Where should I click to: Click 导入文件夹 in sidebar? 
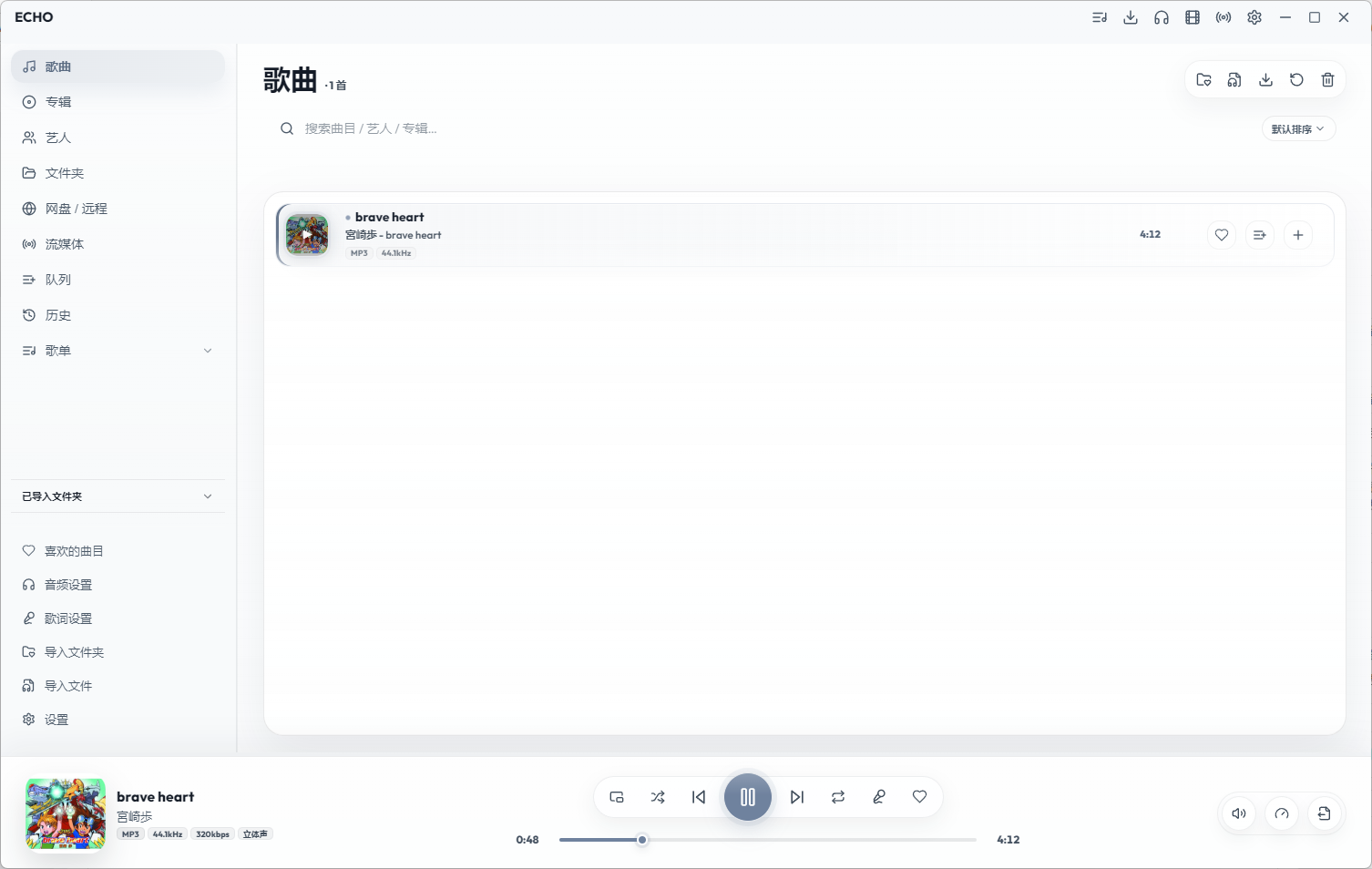[x=118, y=652]
